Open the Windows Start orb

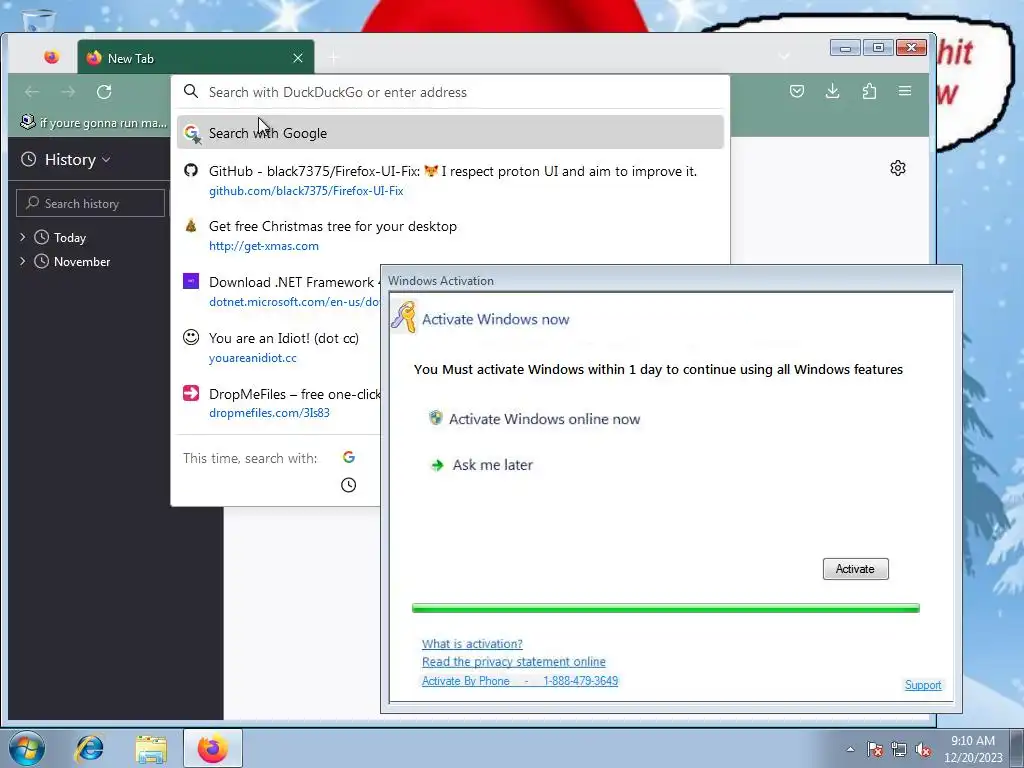(27, 748)
